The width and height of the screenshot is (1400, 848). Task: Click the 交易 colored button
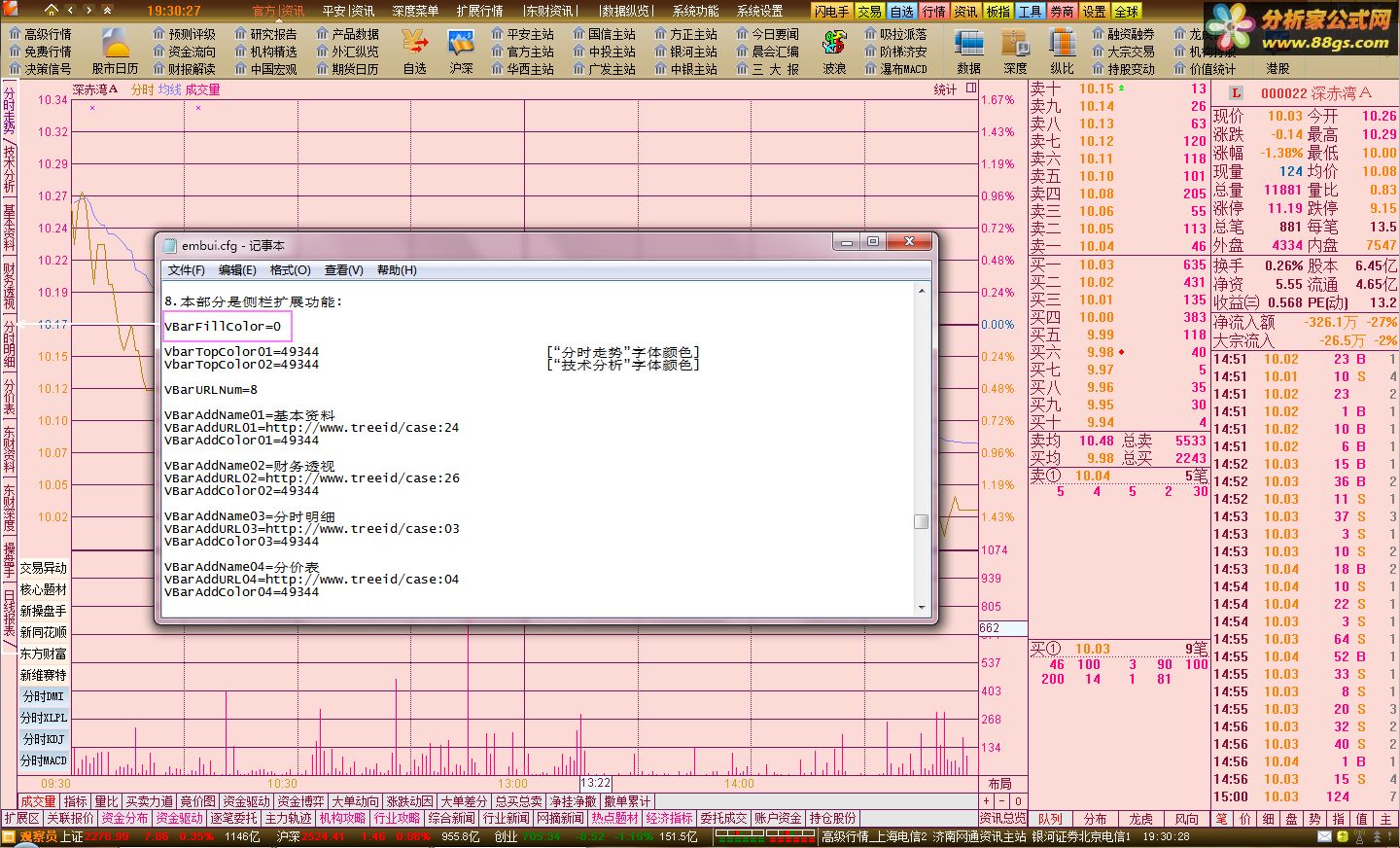(869, 11)
